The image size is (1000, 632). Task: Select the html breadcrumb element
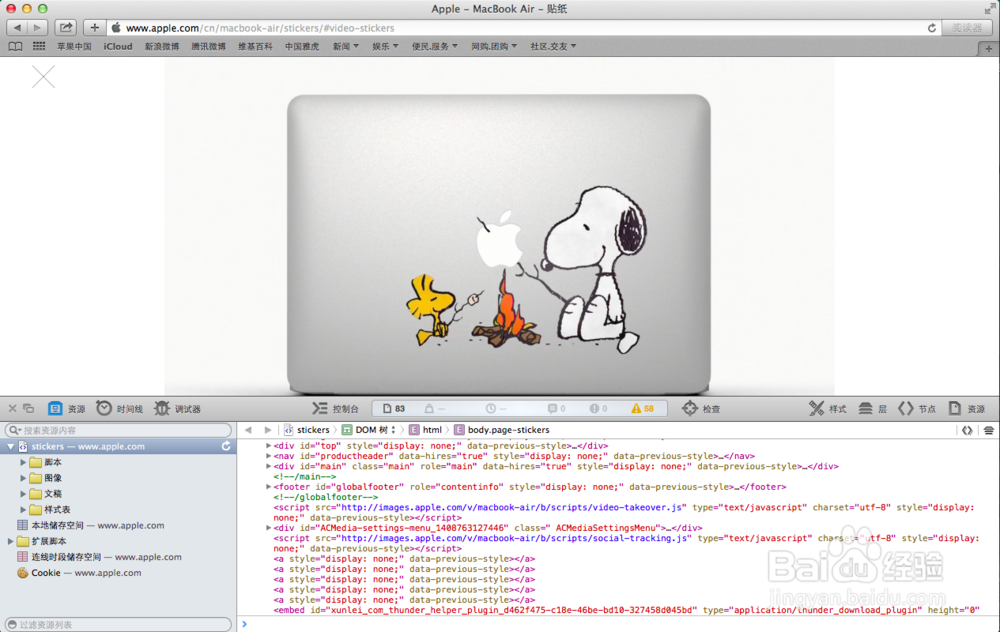coord(425,430)
